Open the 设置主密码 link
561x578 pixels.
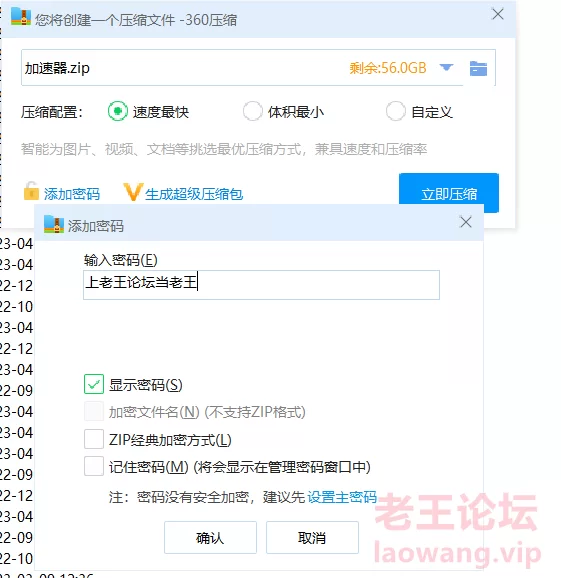tap(342, 497)
